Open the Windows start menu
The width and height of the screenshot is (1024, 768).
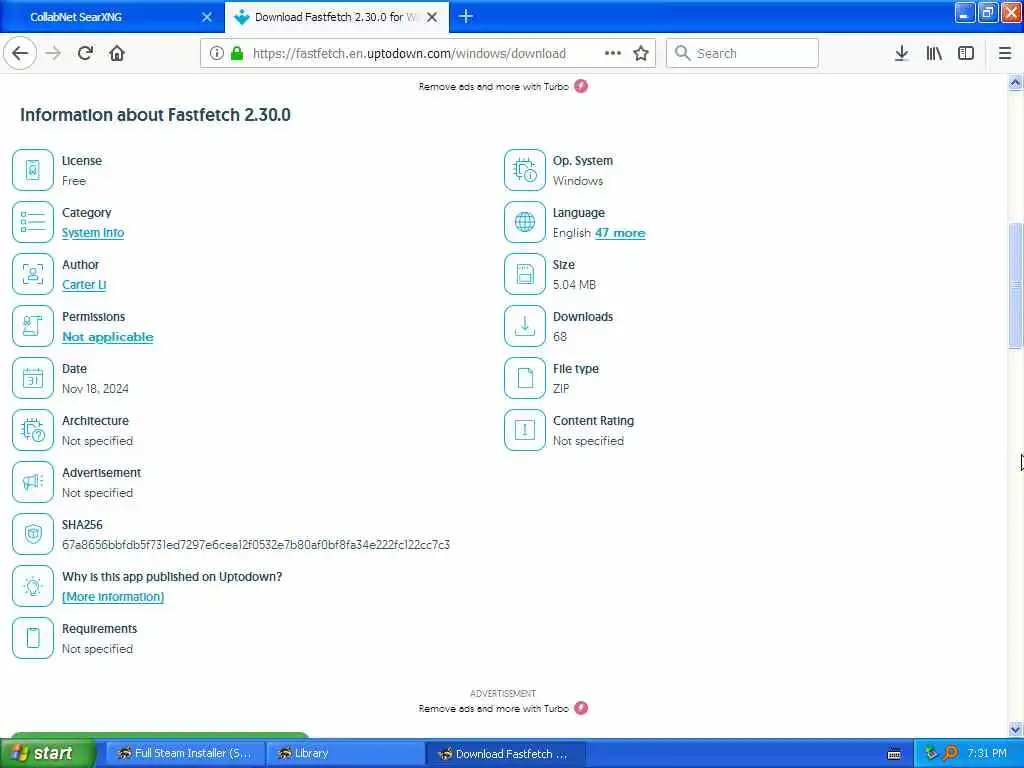(x=46, y=753)
